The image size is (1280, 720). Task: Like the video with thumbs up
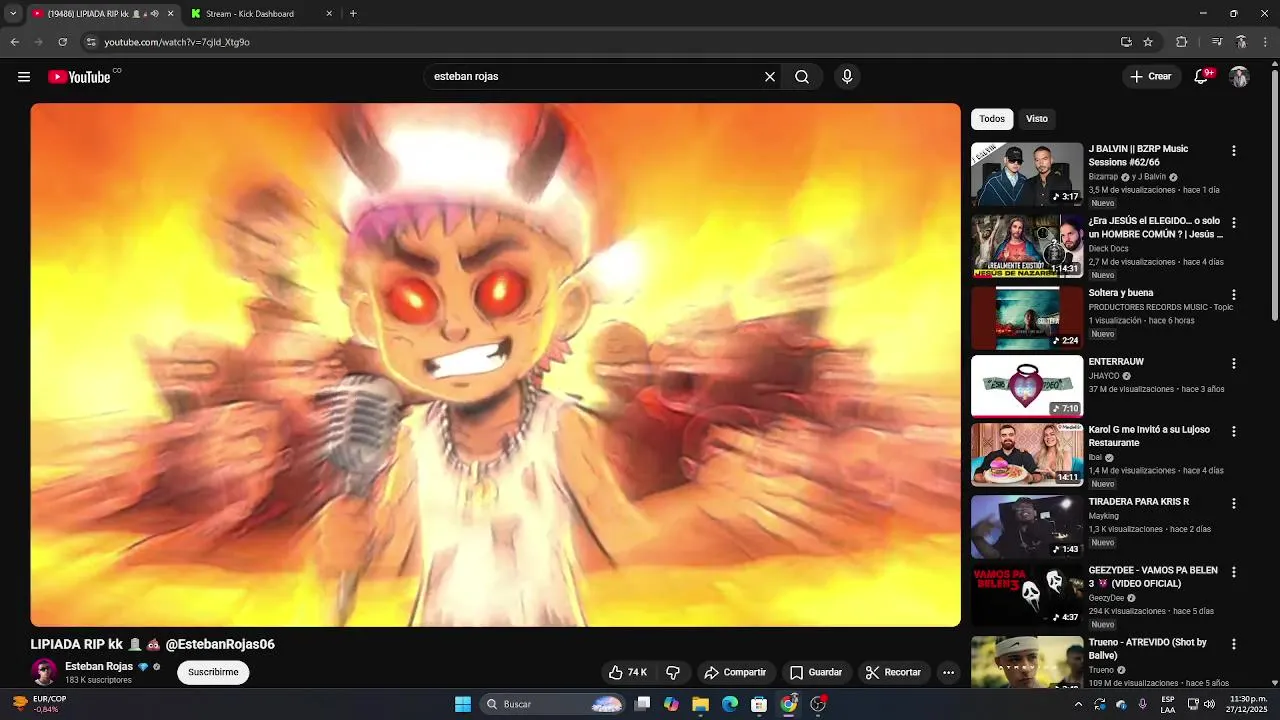click(628, 673)
